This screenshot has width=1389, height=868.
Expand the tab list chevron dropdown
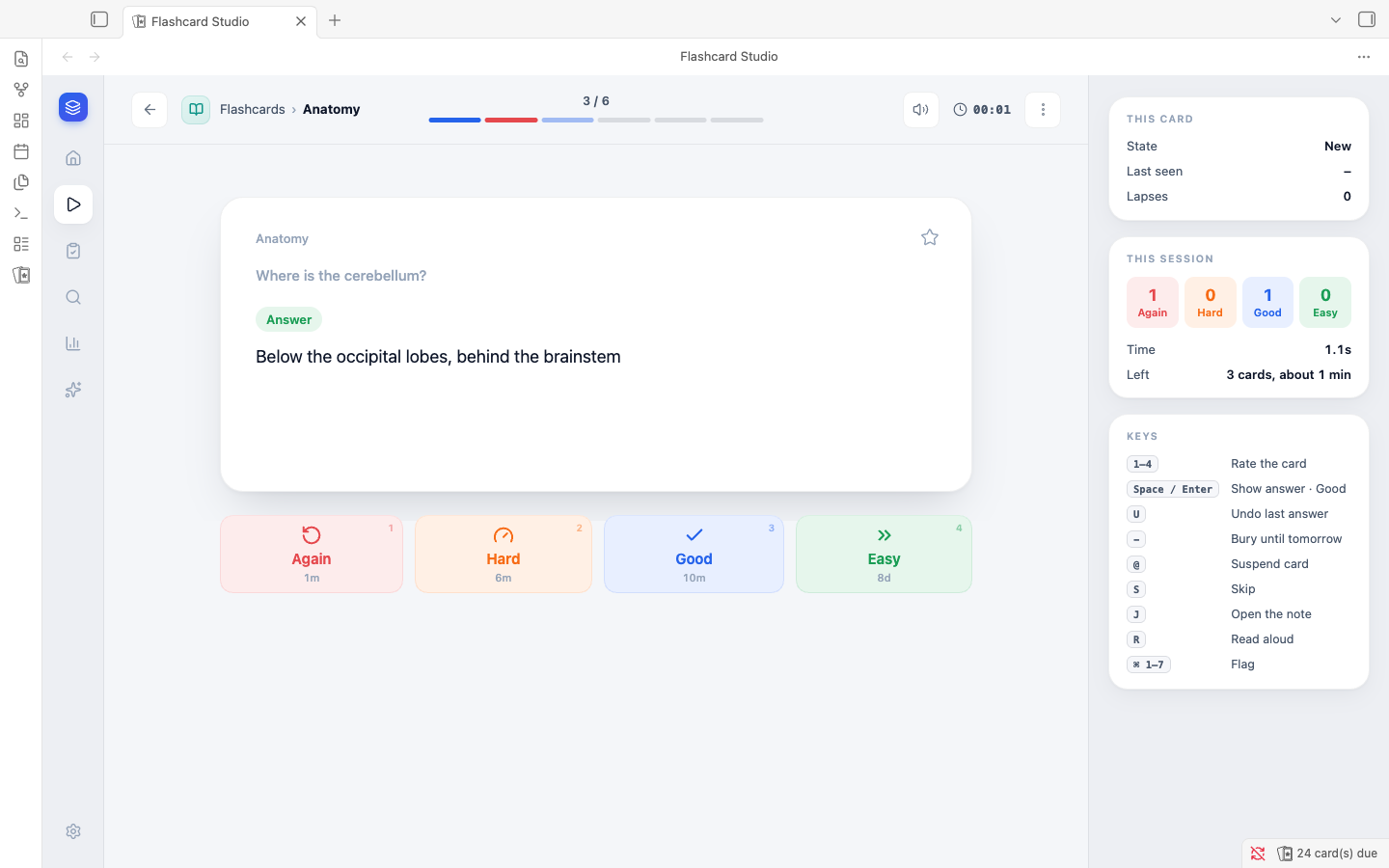(x=1336, y=20)
